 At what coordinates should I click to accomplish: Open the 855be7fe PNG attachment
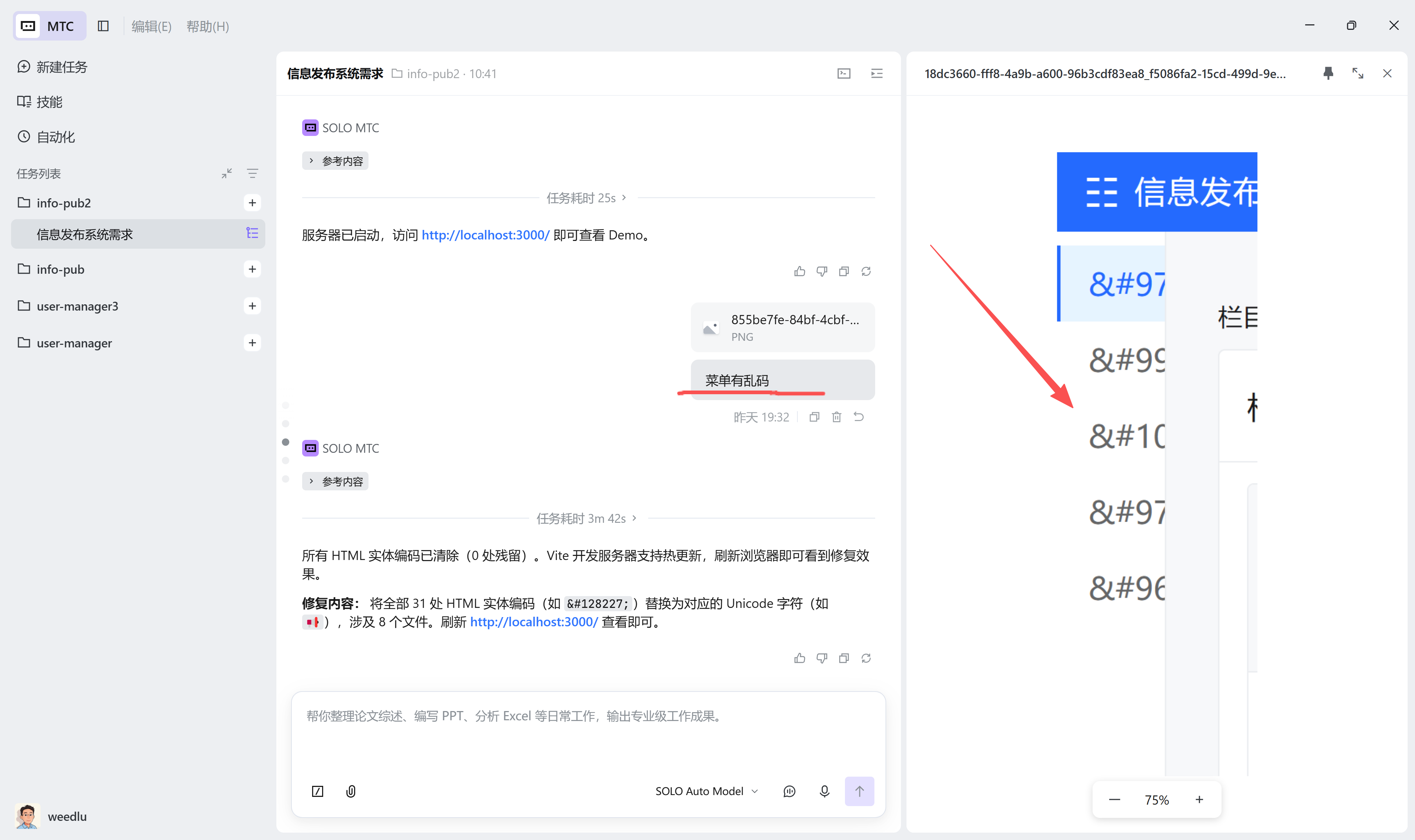coord(783,327)
